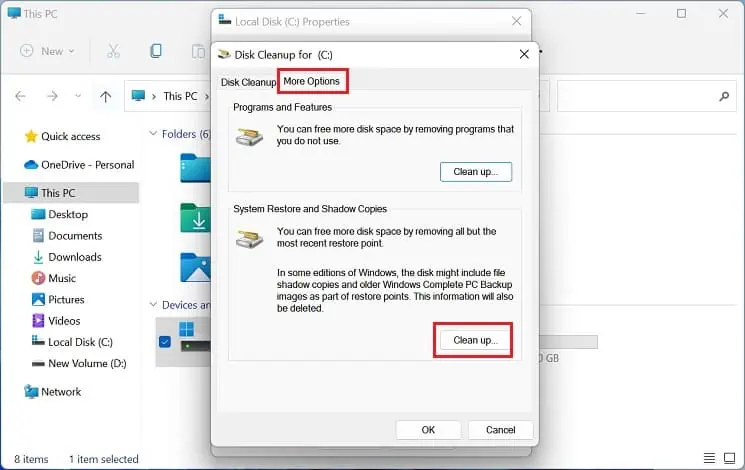
Task: Uncheck the selected drive checkbox
Action: (x=165, y=342)
